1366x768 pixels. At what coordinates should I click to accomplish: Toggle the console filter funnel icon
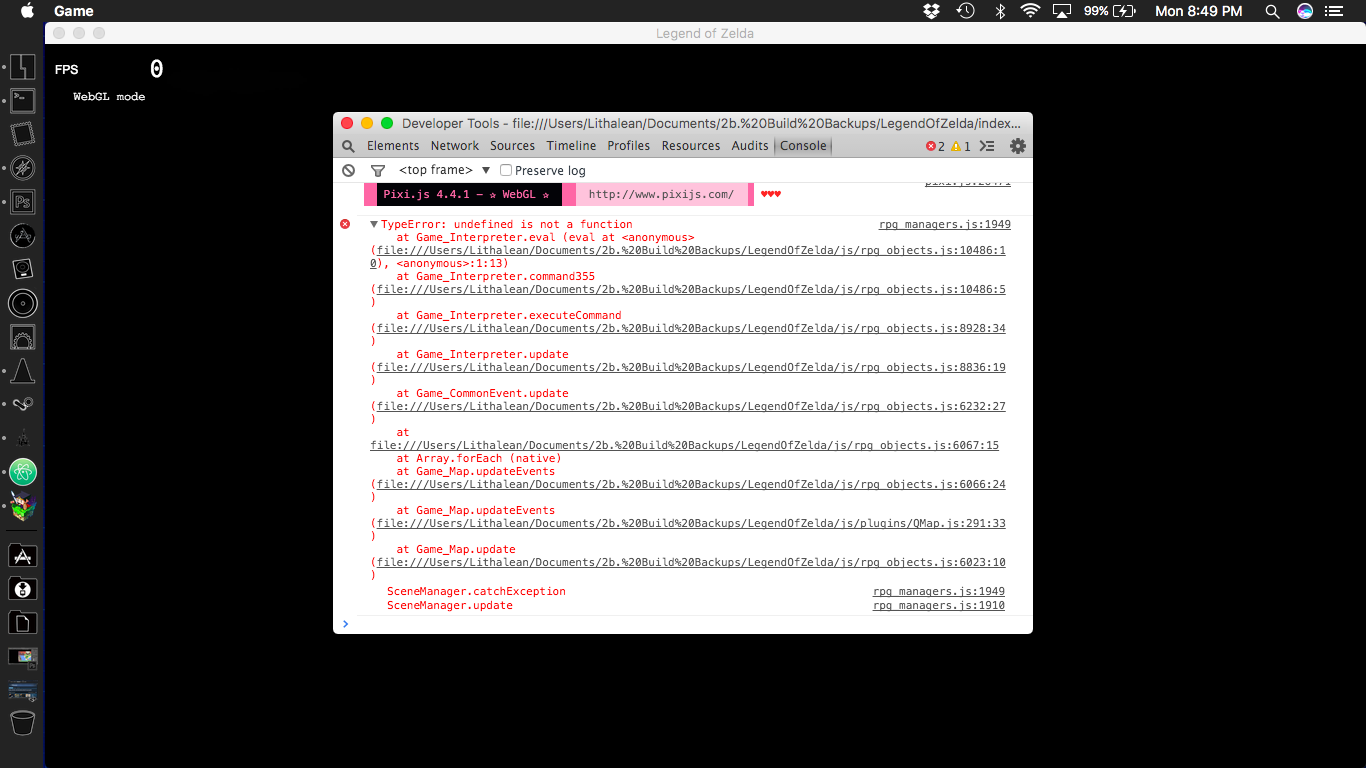378,171
